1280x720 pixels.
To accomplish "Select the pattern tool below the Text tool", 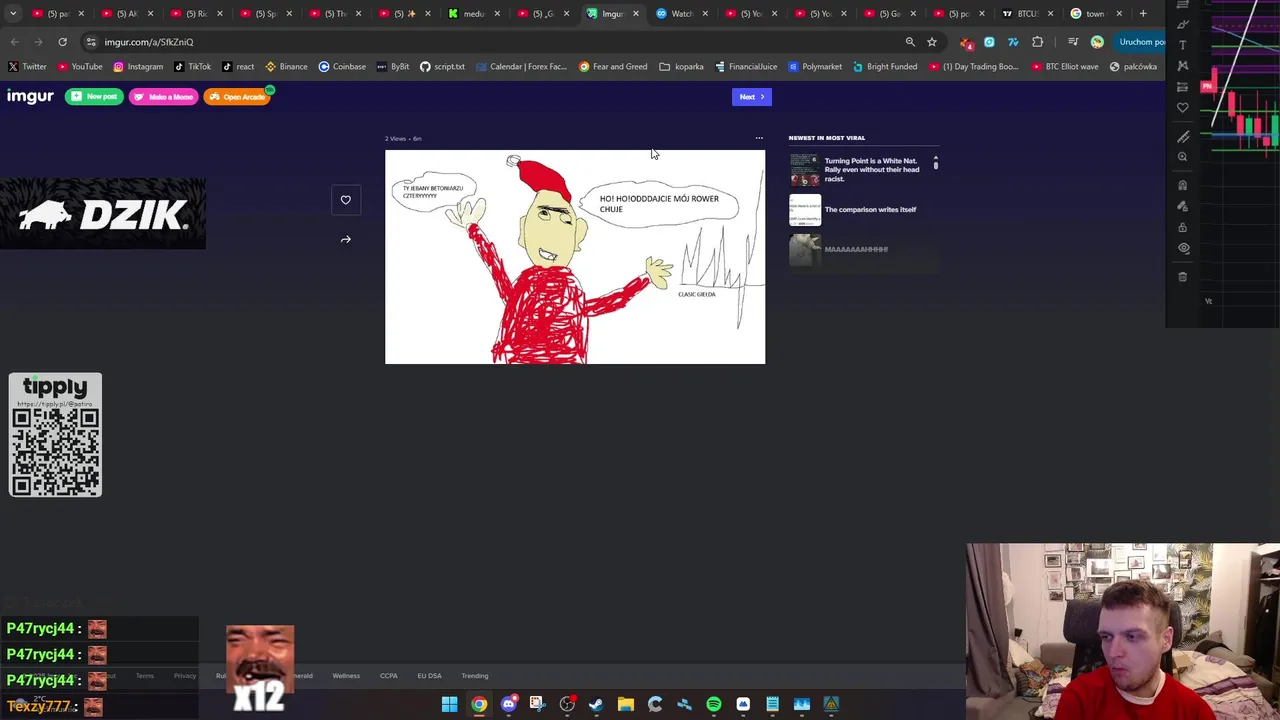I will (x=1183, y=66).
